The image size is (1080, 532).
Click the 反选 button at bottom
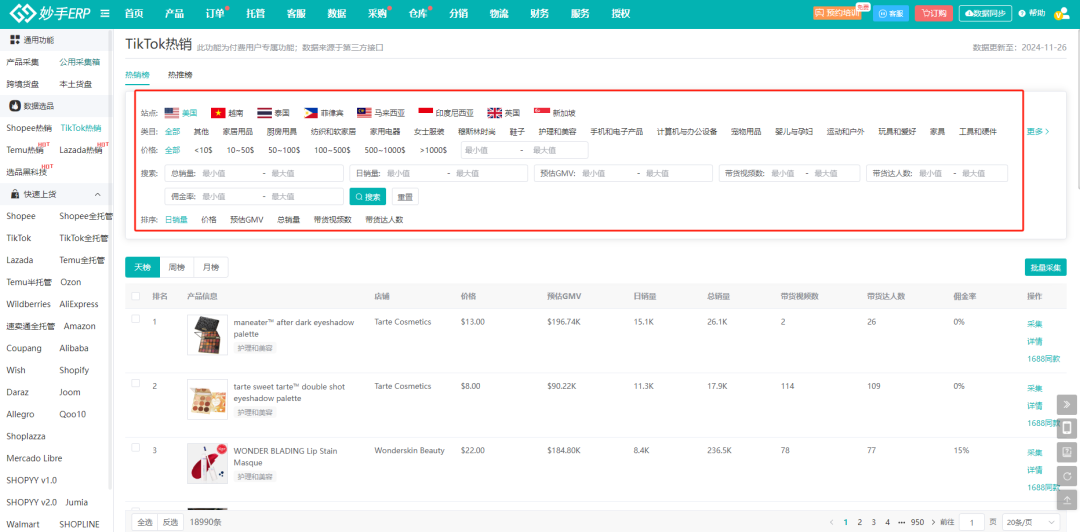coord(170,522)
